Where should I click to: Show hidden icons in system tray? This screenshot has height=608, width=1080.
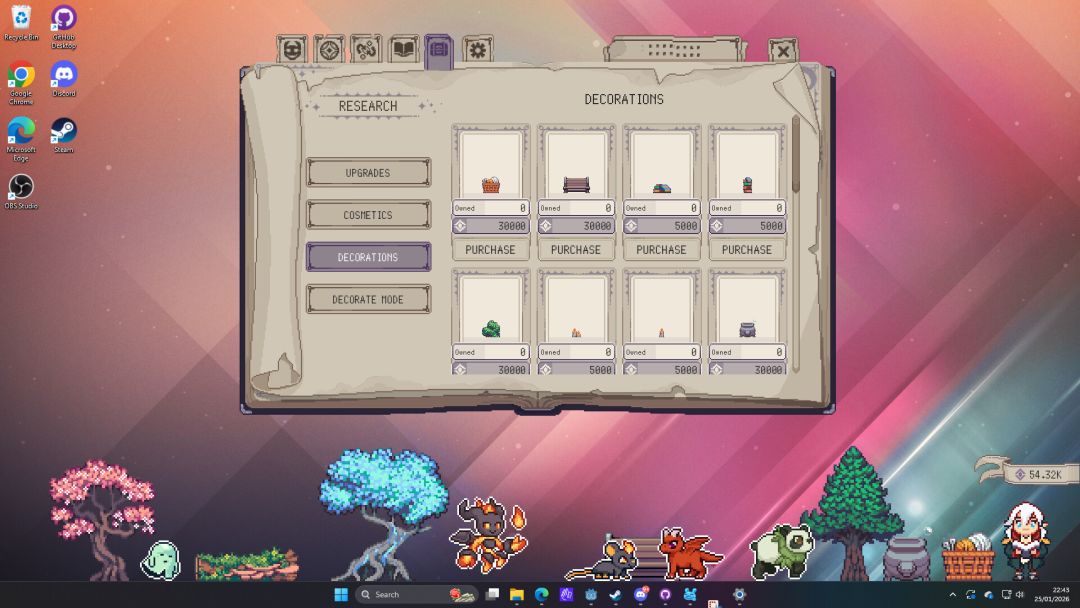coord(952,595)
